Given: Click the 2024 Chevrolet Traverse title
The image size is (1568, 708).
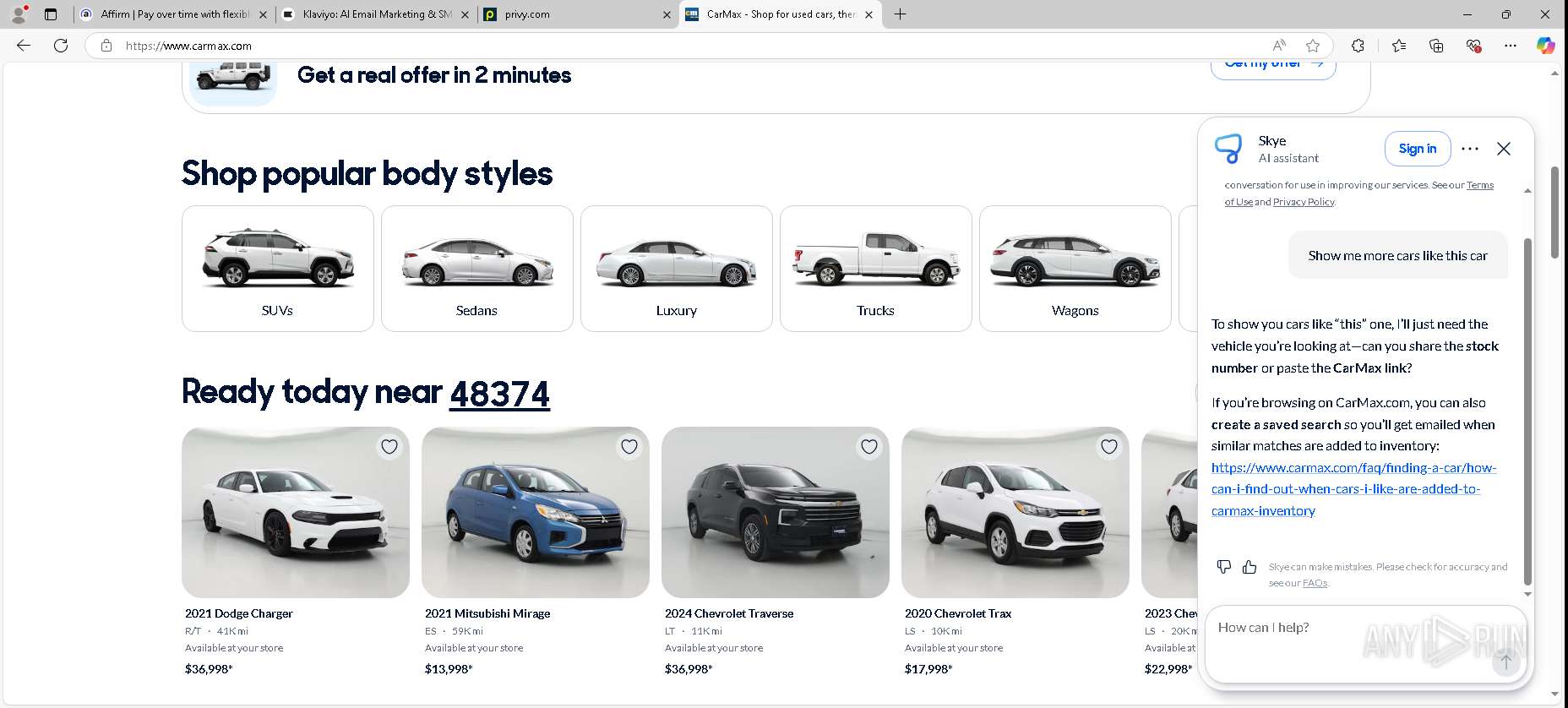Looking at the screenshot, I should (729, 613).
